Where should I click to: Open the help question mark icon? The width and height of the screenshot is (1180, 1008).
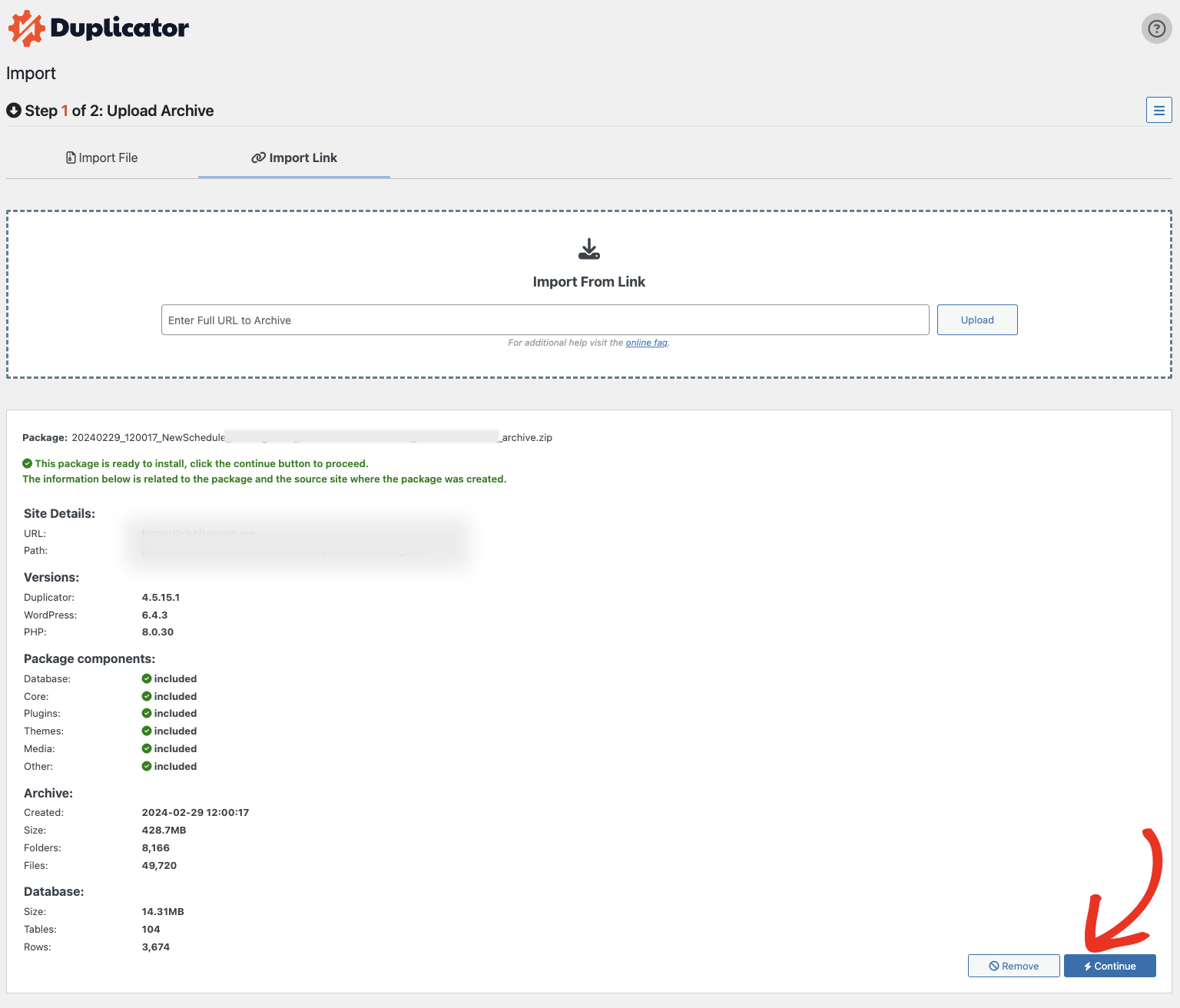click(x=1156, y=29)
